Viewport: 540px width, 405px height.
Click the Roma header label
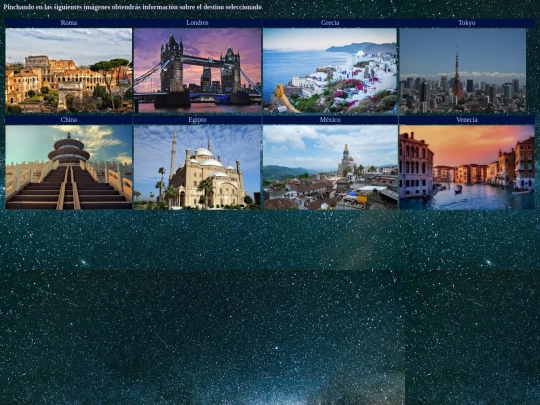tap(69, 23)
